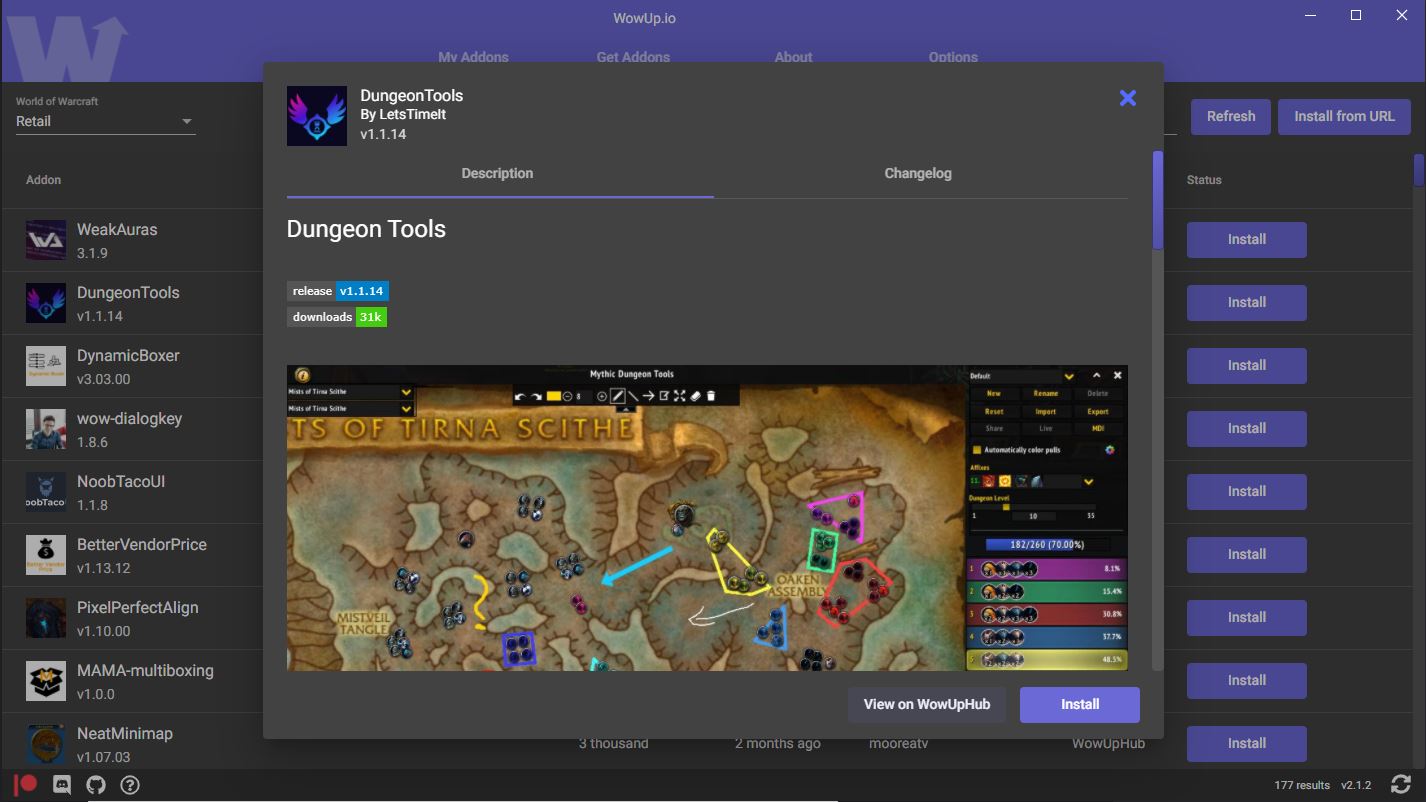
Task: Click Install from URL button
Action: coord(1344,116)
